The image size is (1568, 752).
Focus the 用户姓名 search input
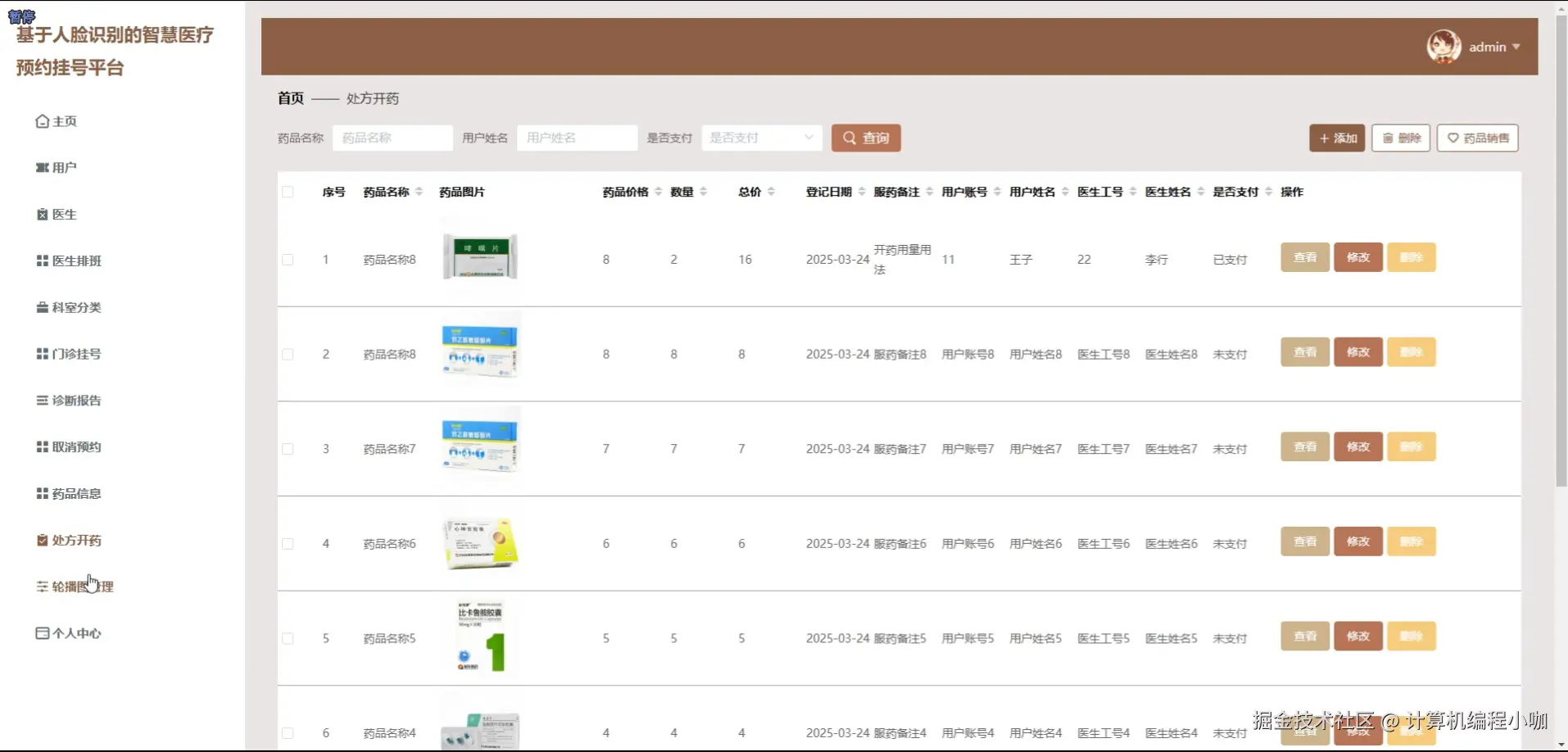click(577, 138)
